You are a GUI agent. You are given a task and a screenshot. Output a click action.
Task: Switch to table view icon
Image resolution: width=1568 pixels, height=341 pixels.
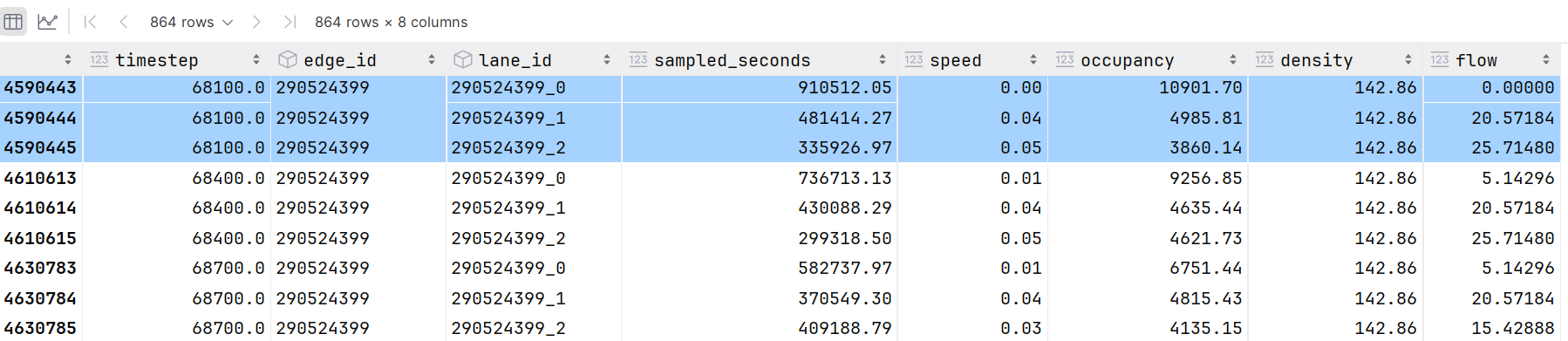click(13, 22)
